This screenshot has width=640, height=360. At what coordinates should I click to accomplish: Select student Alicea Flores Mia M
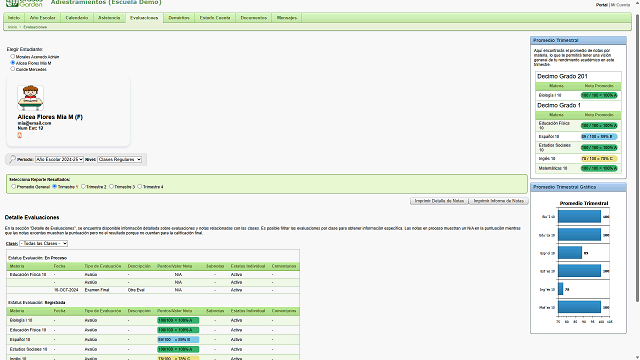tap(13, 63)
